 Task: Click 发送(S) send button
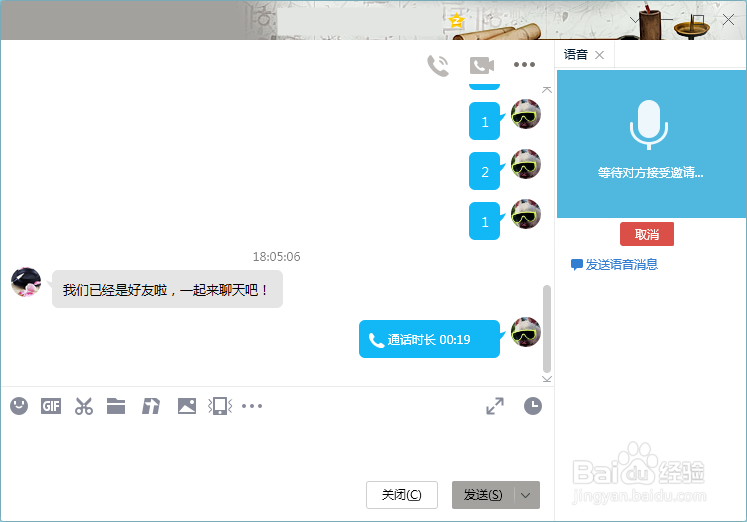coord(483,495)
